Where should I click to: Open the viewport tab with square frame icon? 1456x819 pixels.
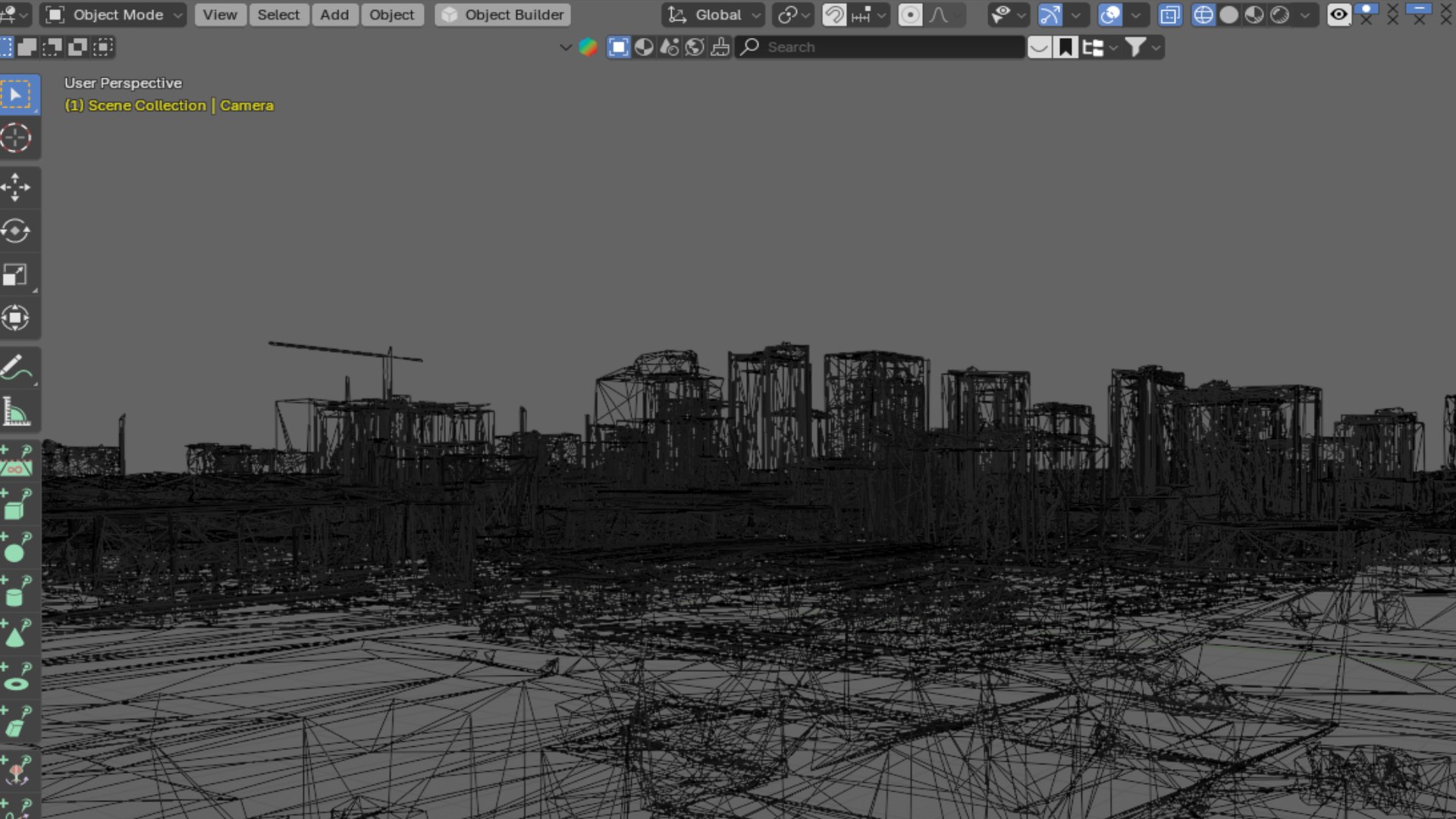point(619,47)
